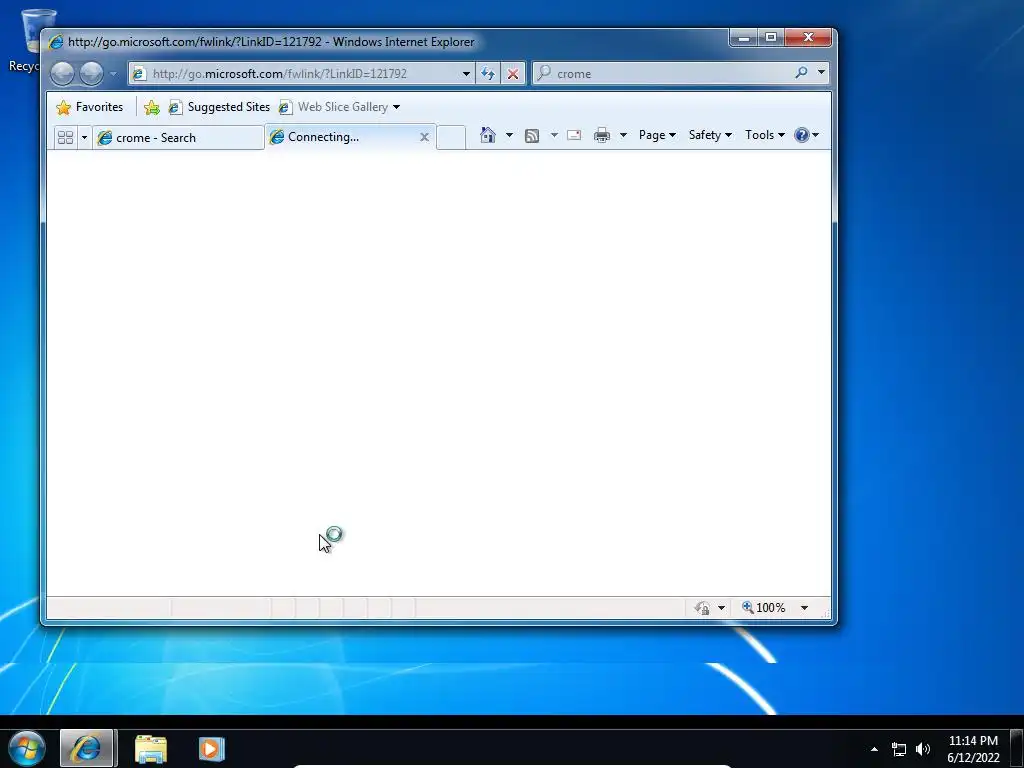Expand the Feeds dropdown arrow

click(554, 135)
